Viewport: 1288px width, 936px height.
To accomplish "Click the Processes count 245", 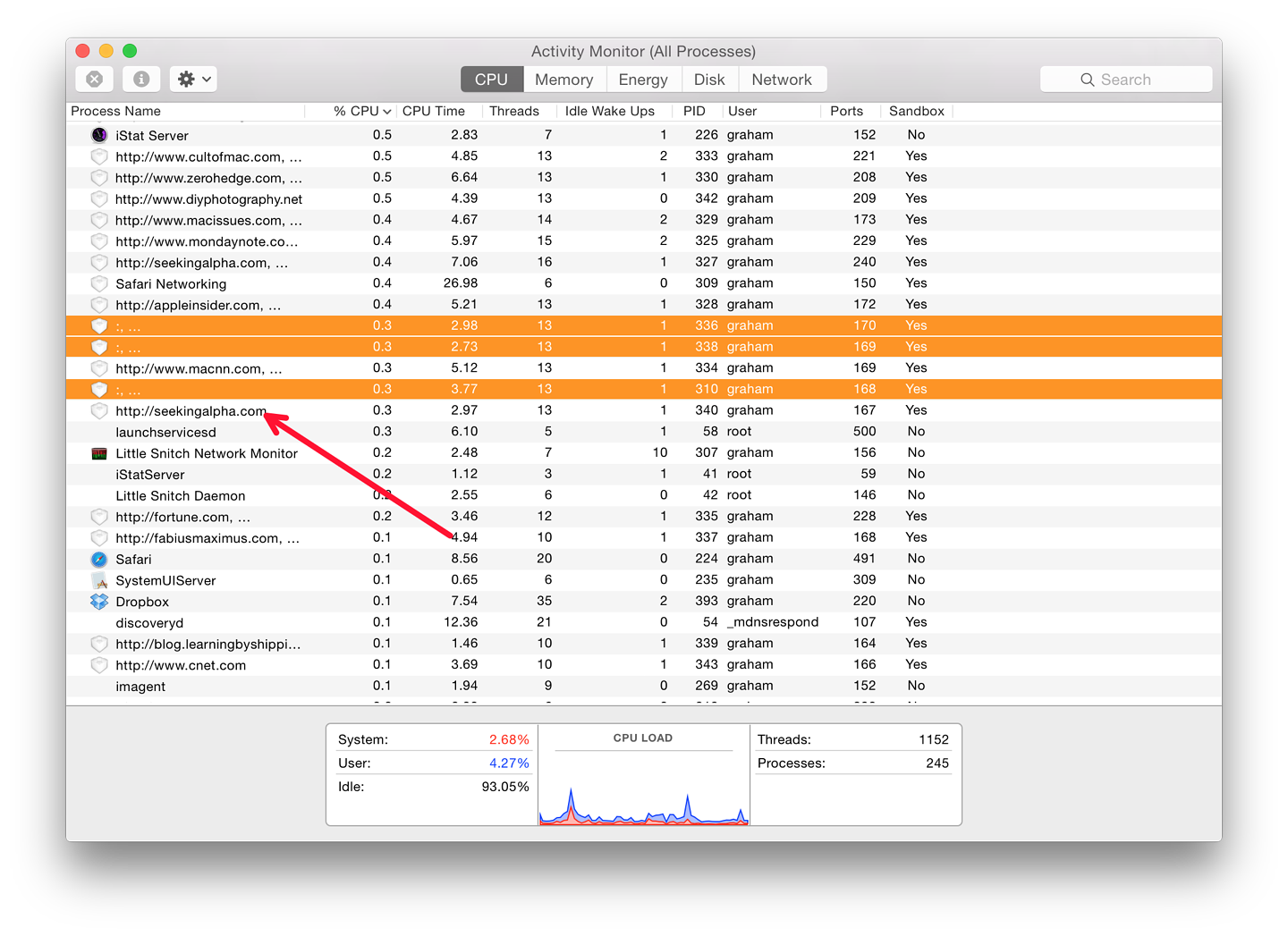I will tap(937, 763).
